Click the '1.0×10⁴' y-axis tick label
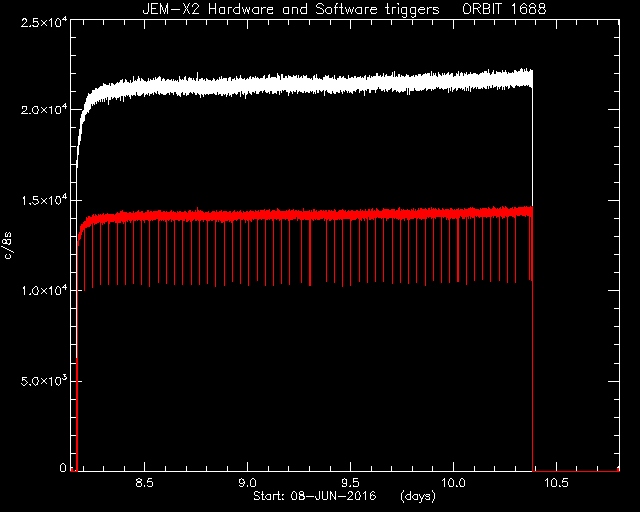 [44, 290]
